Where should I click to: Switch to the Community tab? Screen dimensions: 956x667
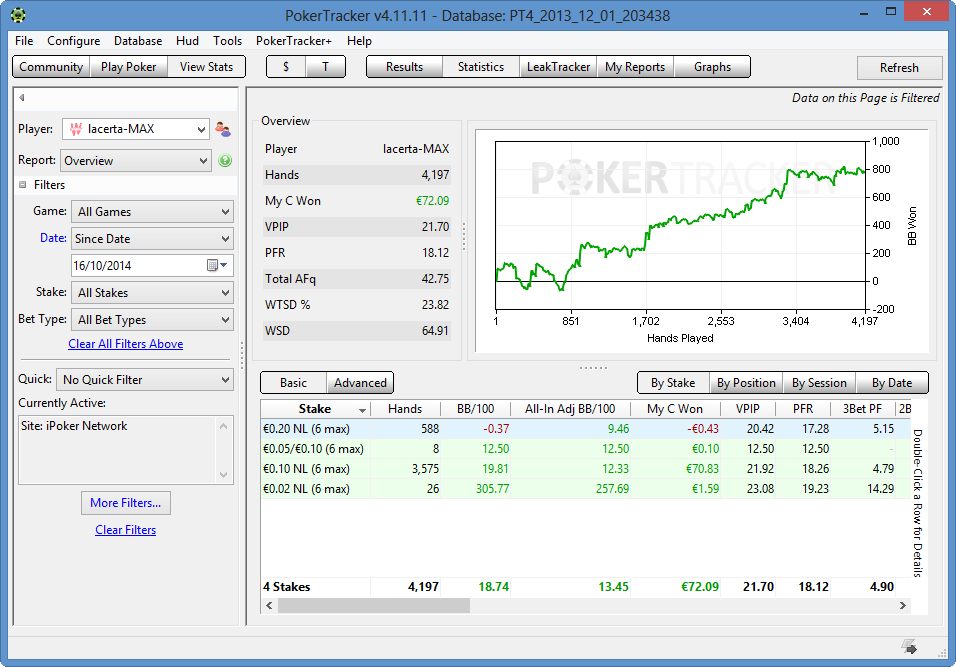pos(51,67)
